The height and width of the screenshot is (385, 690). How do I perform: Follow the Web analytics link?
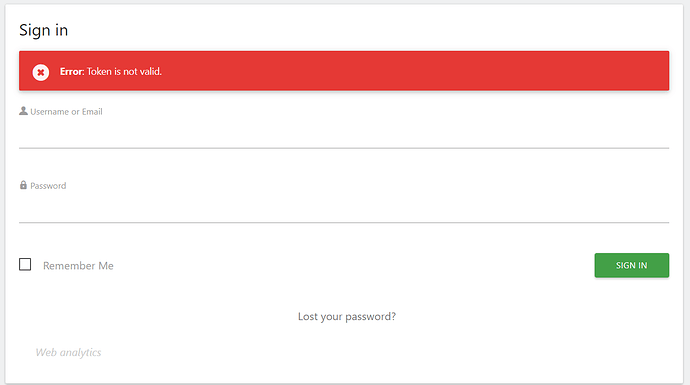68,352
